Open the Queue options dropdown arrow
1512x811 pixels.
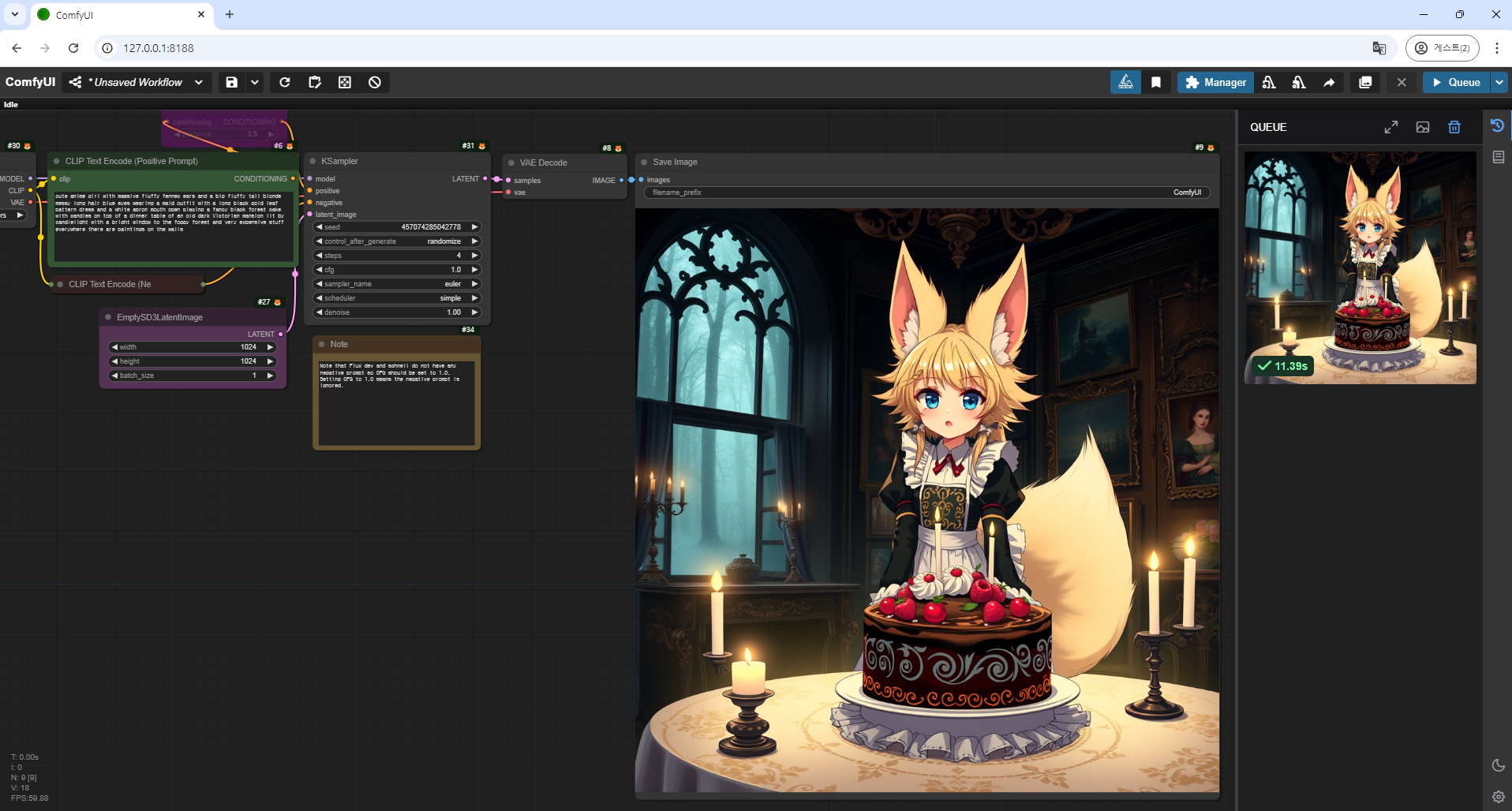pyautogui.click(x=1499, y=82)
